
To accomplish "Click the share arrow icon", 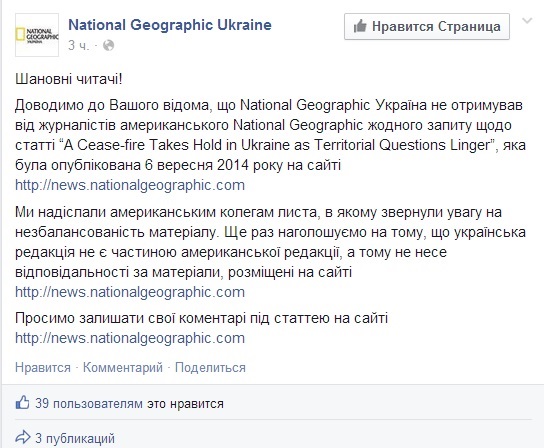I will click(x=23, y=437).
